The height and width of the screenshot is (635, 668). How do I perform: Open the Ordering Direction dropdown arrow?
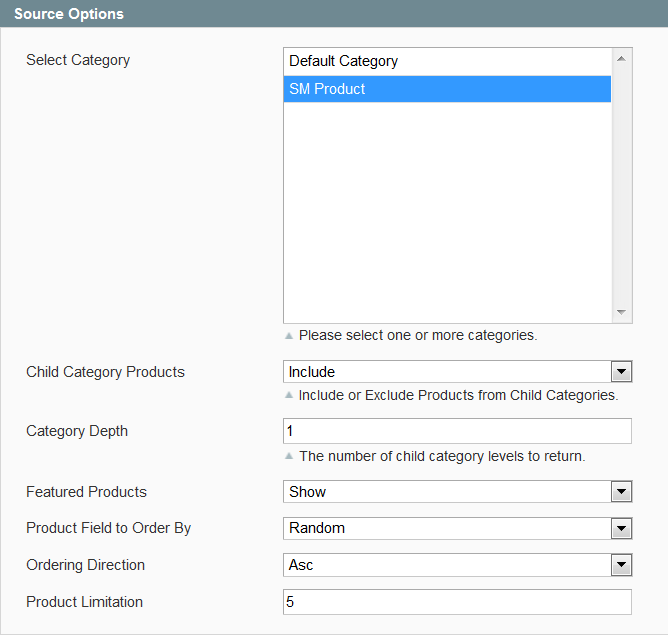[621, 565]
